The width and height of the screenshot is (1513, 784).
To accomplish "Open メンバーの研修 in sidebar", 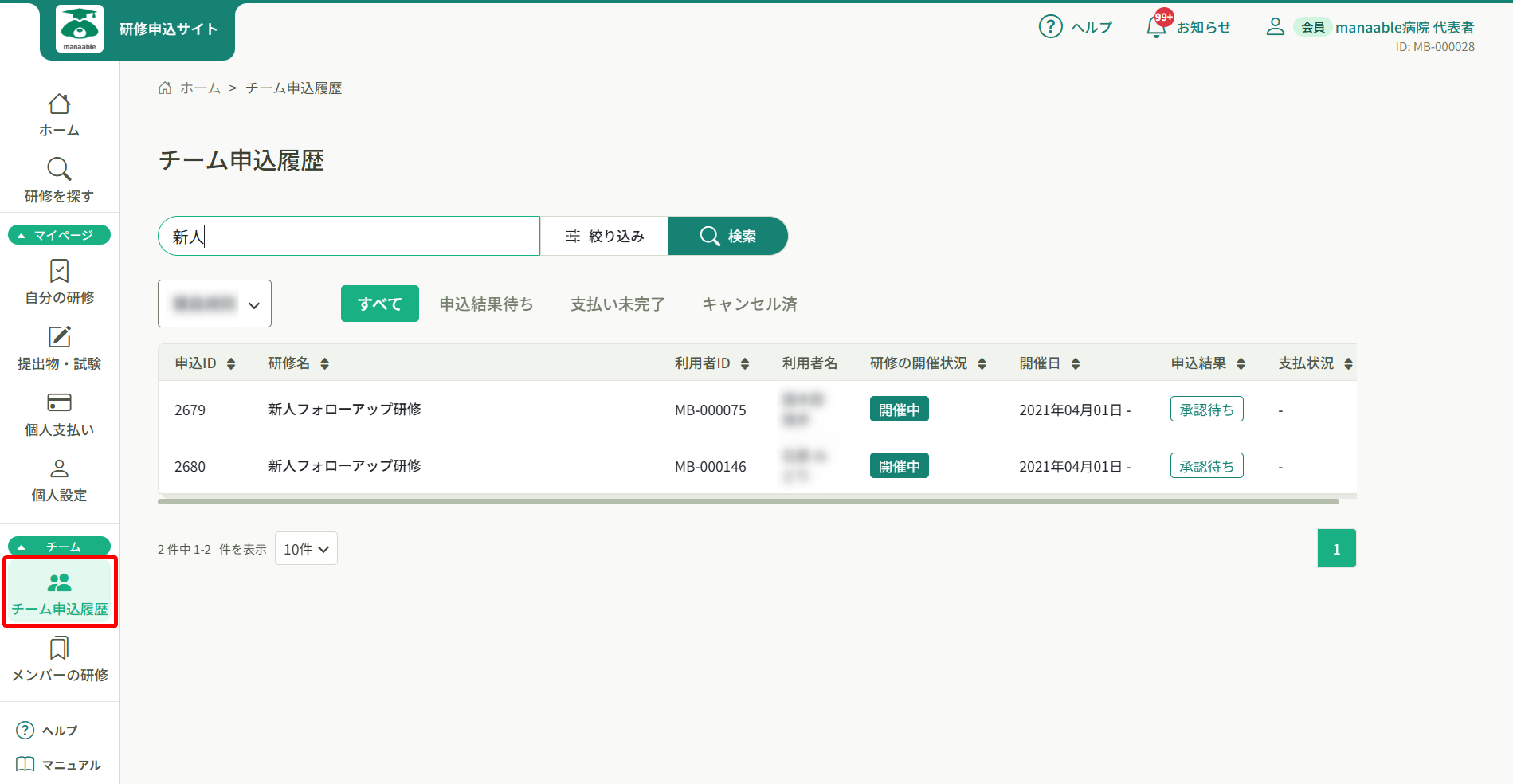I will point(59,660).
